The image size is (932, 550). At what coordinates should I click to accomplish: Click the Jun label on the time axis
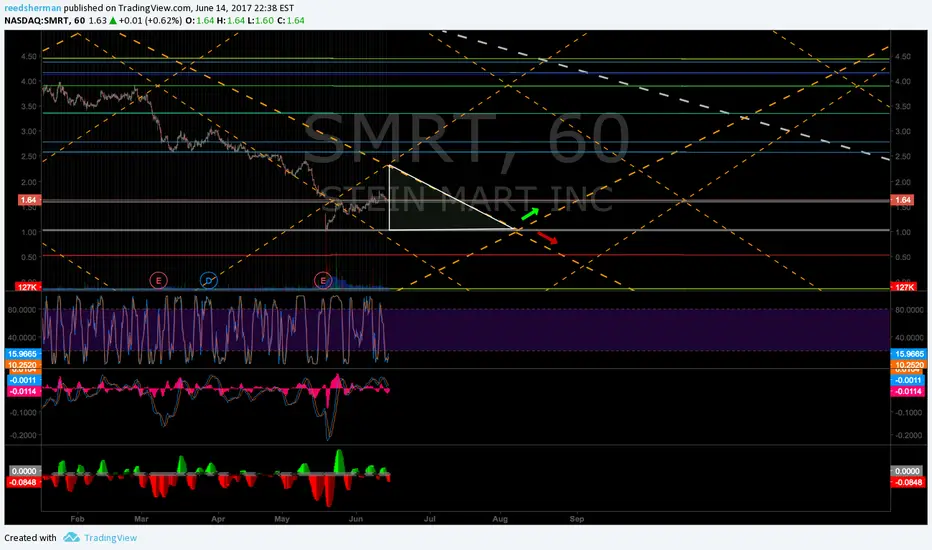point(355,518)
